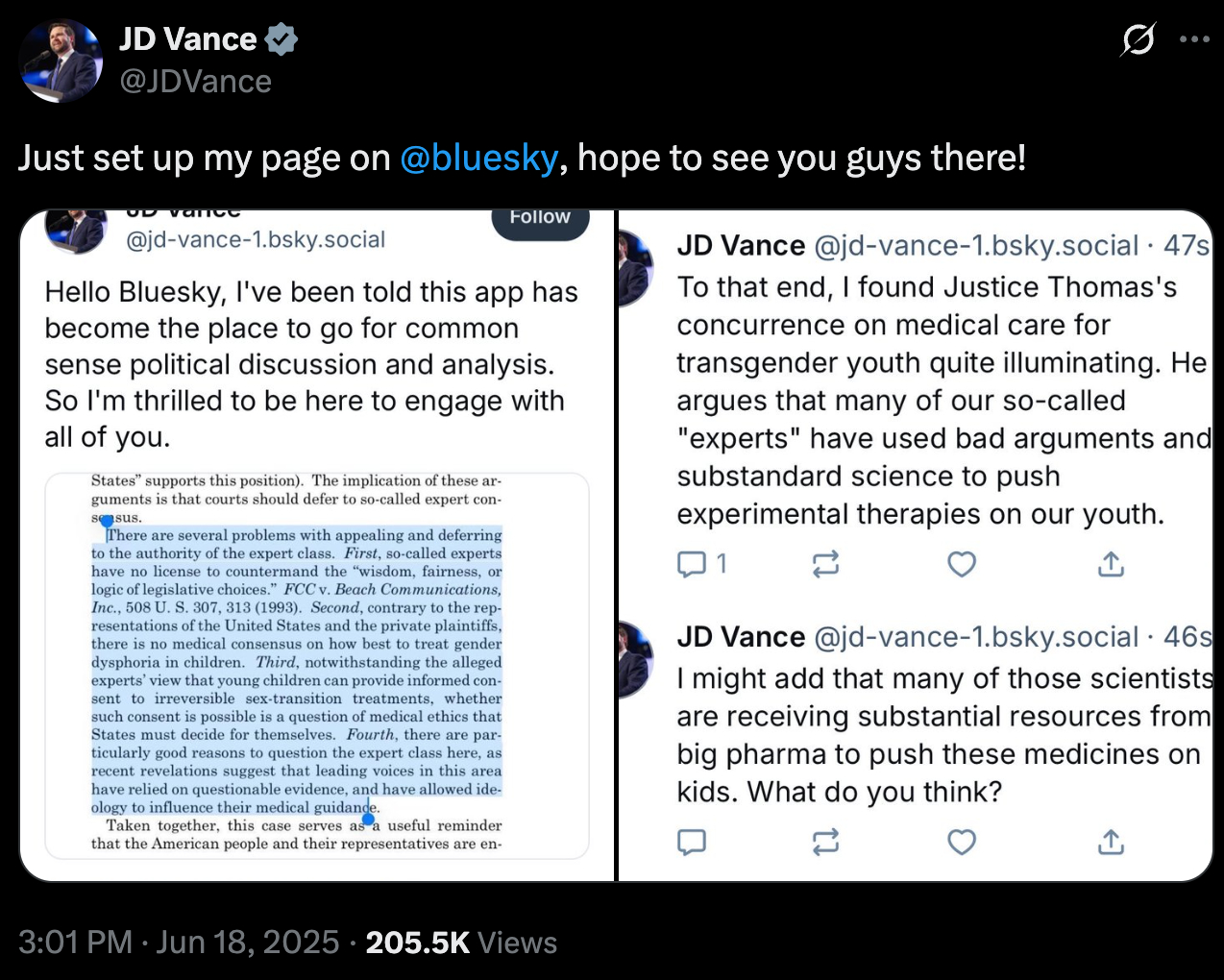Viewport: 1224px width, 980px height.
Task: View the 205.5K Views count
Action: [461, 943]
